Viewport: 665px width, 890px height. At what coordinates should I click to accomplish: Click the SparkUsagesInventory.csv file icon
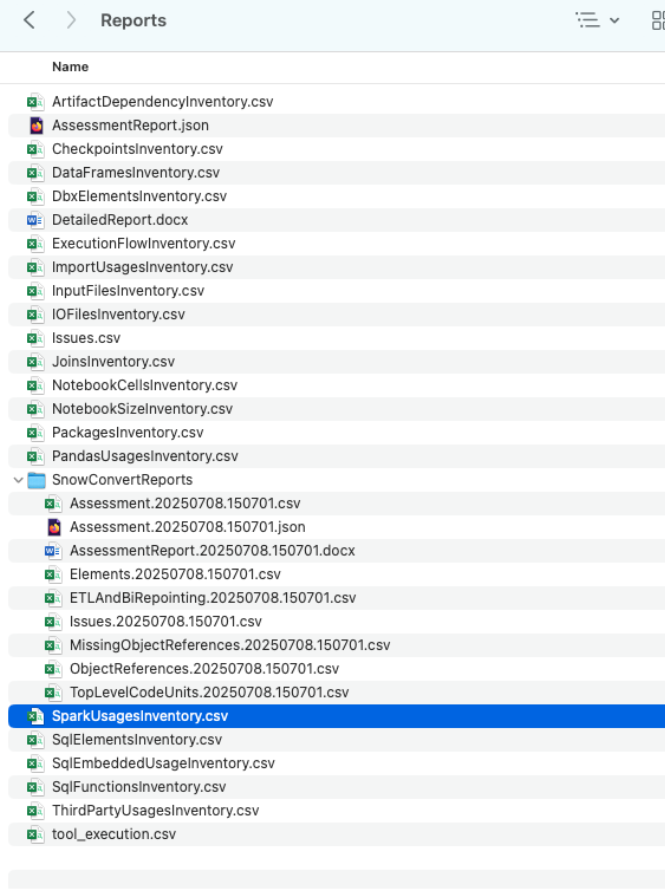point(35,717)
